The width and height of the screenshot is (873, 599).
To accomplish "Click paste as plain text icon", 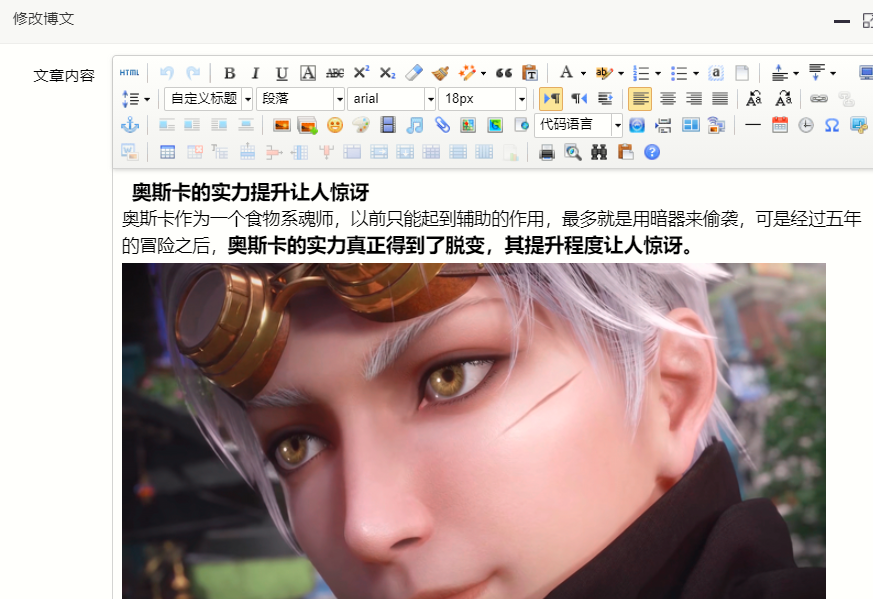I will [x=529, y=73].
